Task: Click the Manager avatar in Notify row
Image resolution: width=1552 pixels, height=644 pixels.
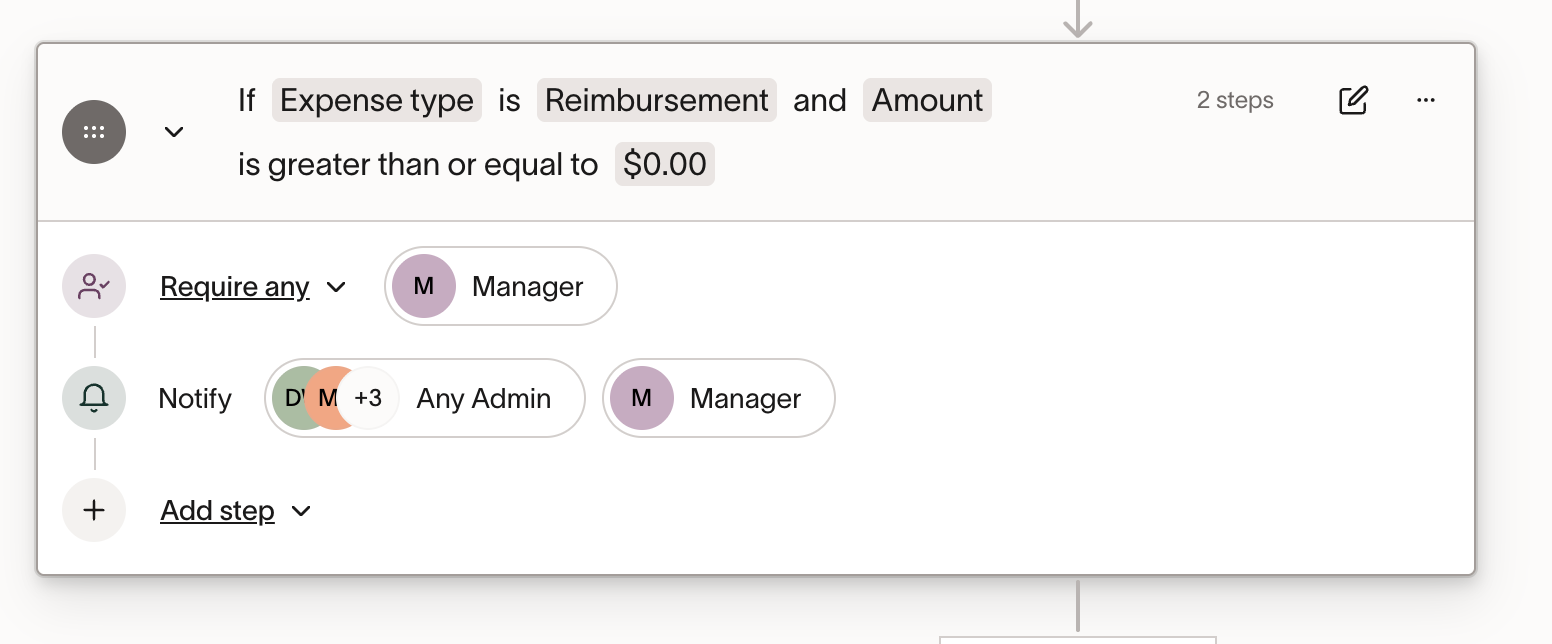Action: point(641,398)
